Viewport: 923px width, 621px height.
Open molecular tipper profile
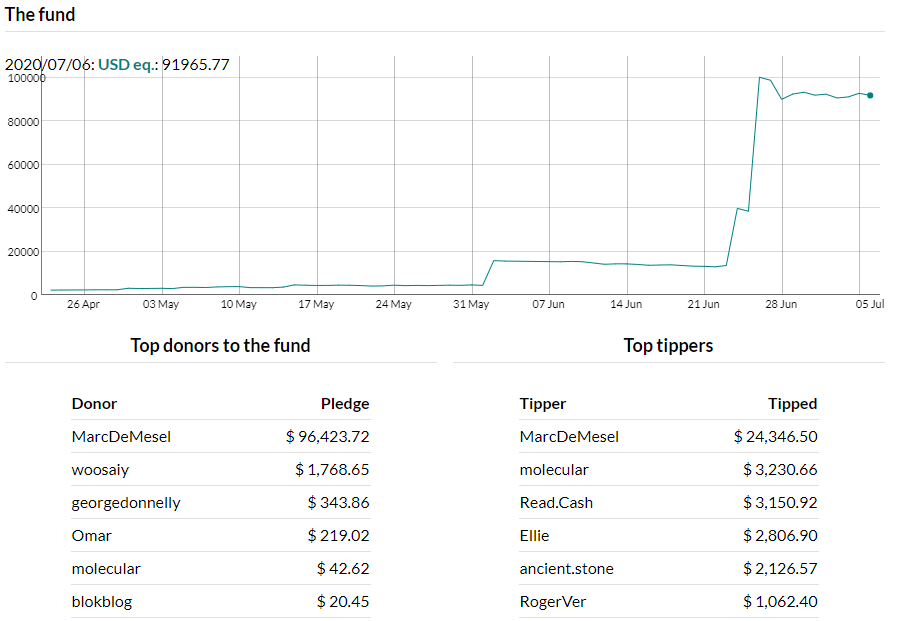[x=554, y=470]
